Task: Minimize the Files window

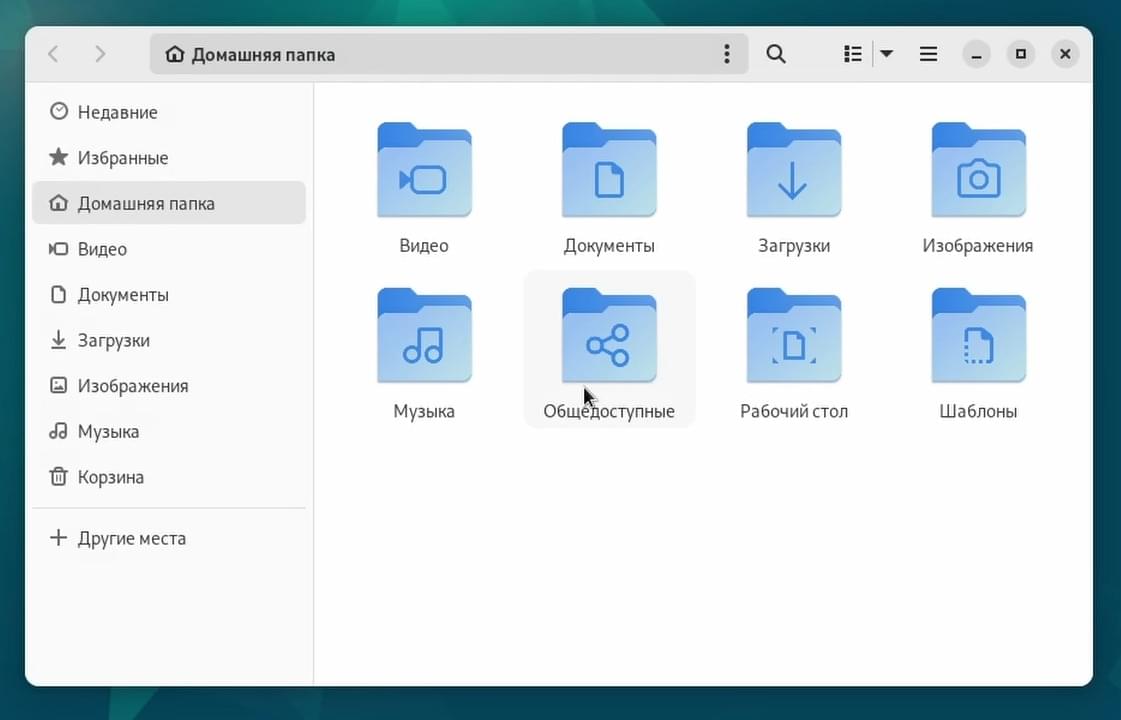Action: point(976,54)
